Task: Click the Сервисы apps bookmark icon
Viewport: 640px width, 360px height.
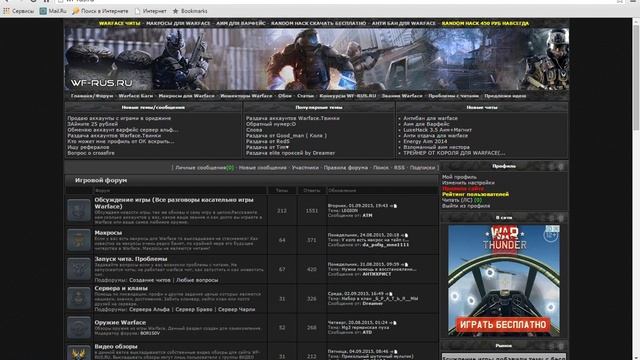Action: 7,11
